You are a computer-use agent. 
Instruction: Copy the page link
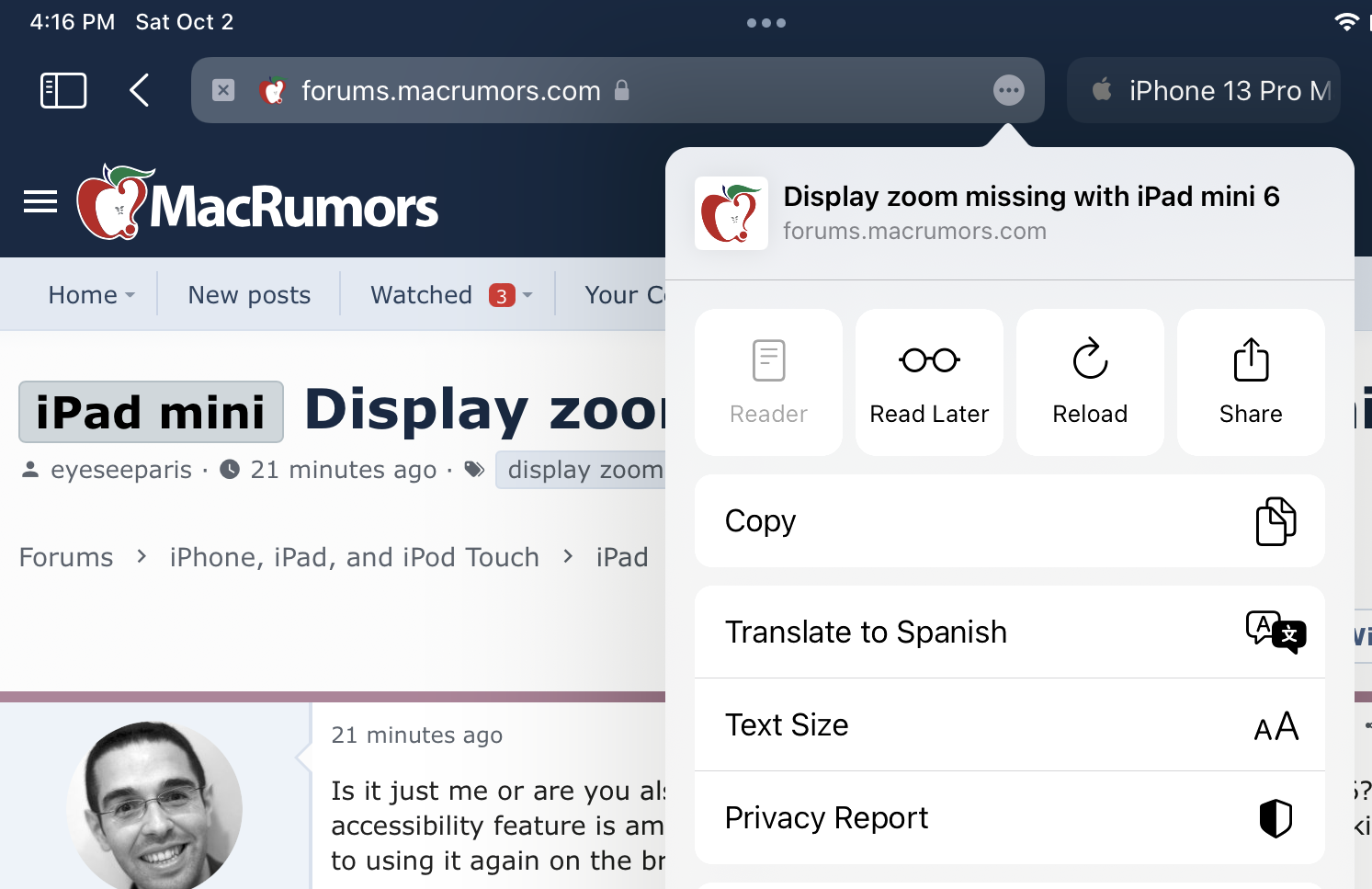pos(1010,521)
